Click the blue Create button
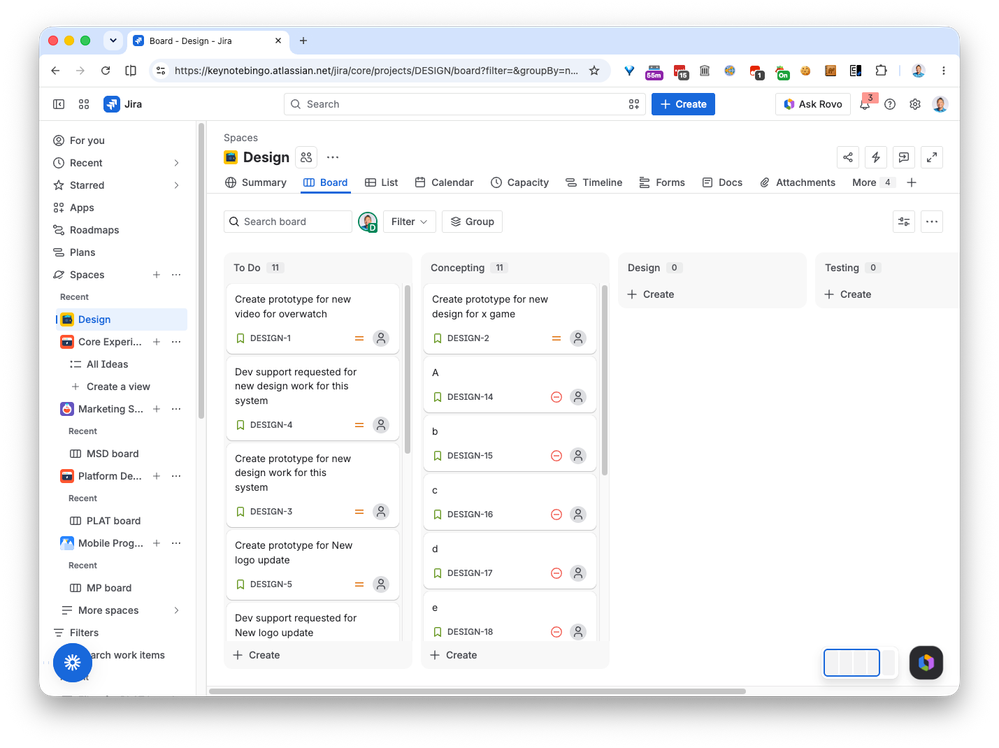The width and height of the screenshot is (999, 748). (x=683, y=104)
